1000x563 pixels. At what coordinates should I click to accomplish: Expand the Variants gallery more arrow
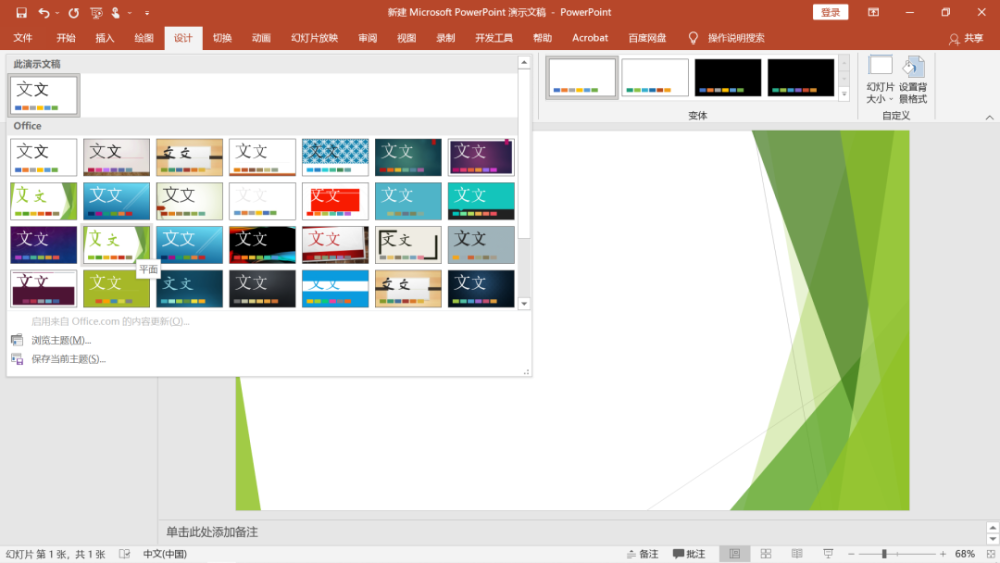844,94
